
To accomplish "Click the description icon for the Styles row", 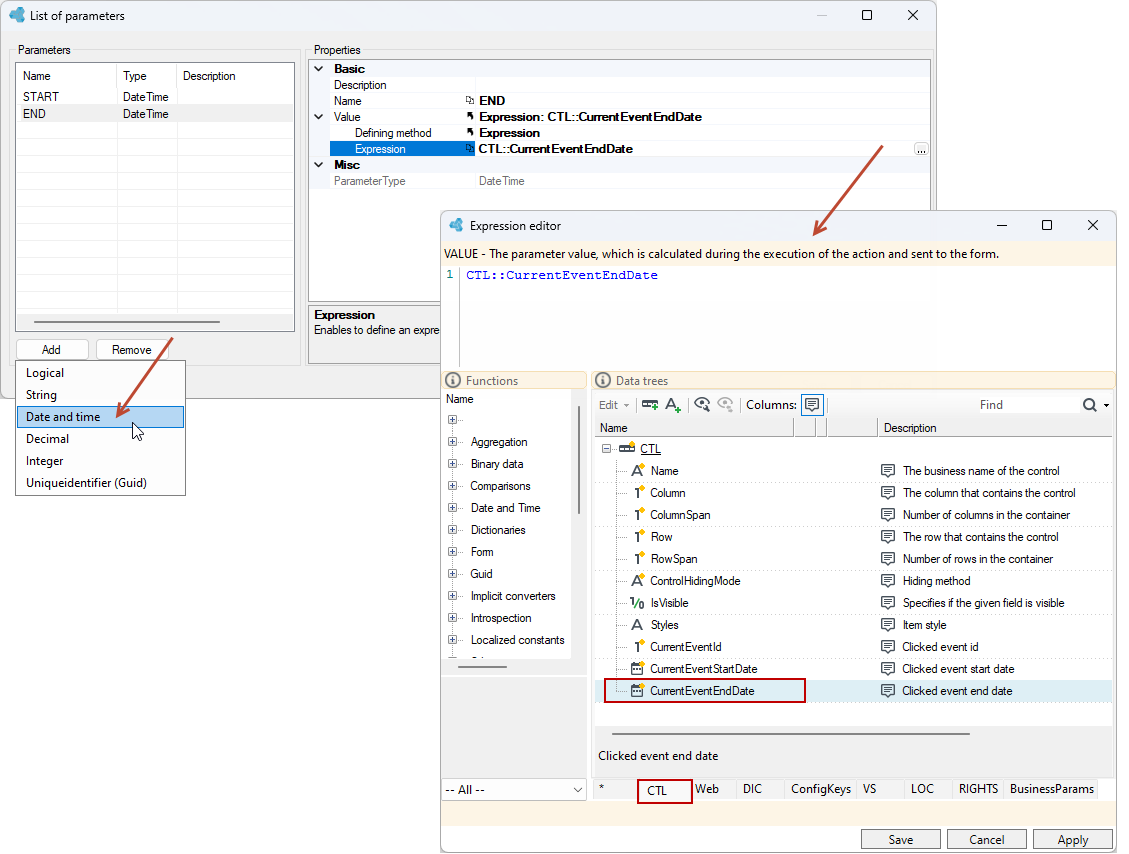I will click(x=889, y=625).
